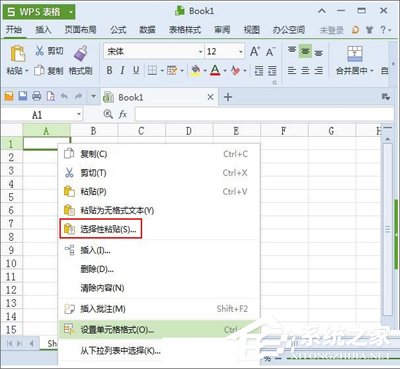Align text right in ribbon

coord(319,70)
